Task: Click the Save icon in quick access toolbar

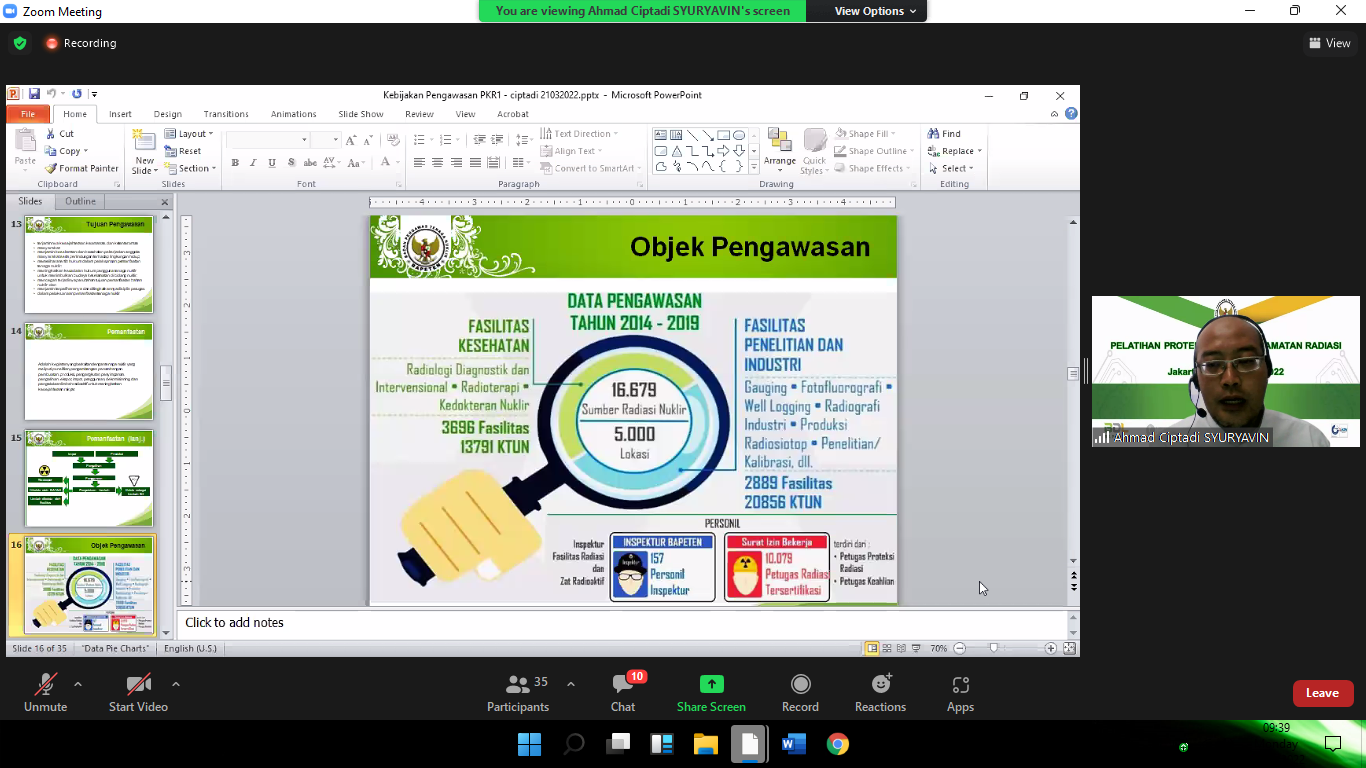Action: click(x=34, y=94)
